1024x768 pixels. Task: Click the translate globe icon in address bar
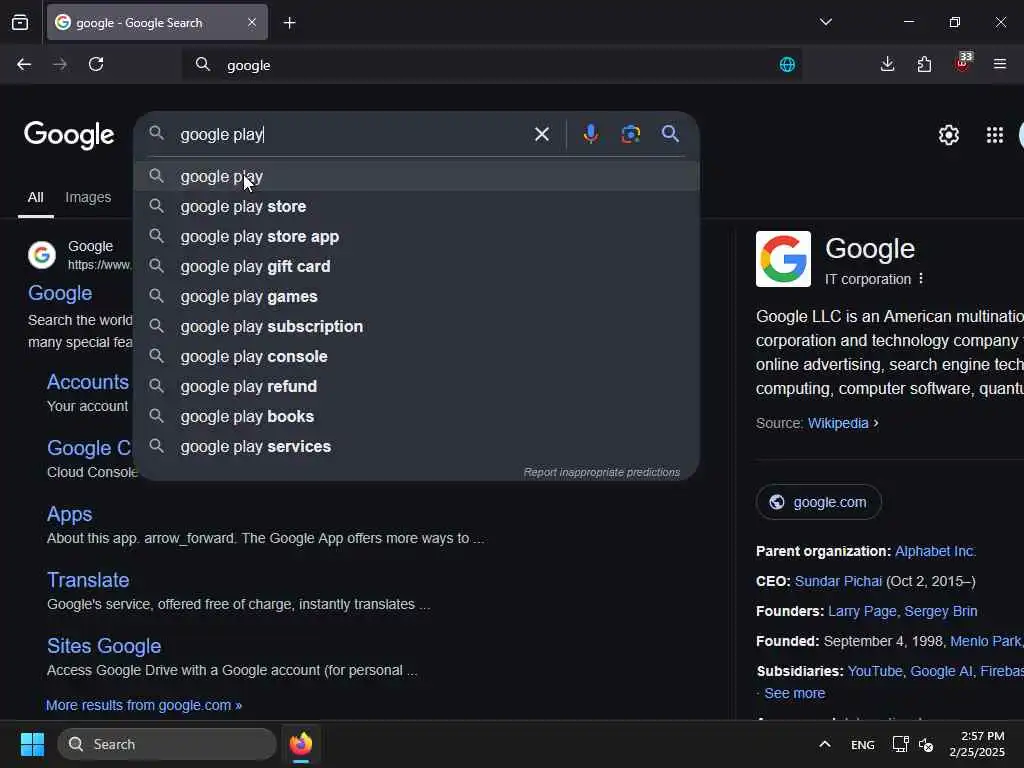787,65
